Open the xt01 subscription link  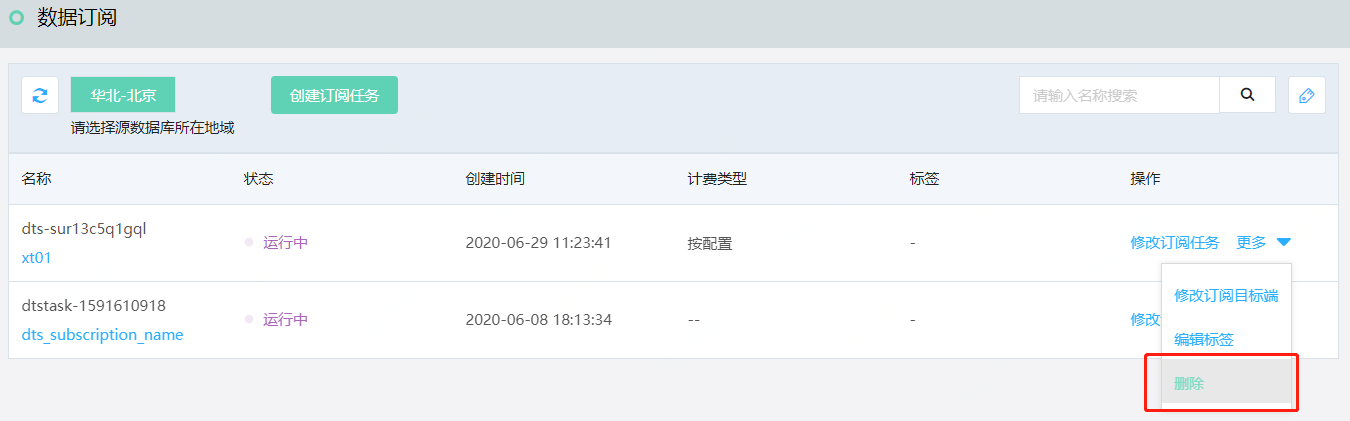[36, 257]
